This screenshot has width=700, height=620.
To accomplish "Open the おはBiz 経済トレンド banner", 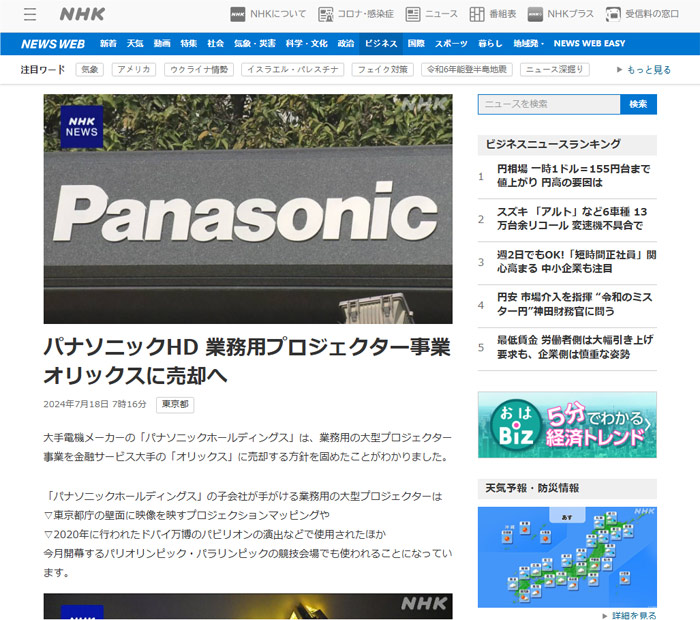I will 567,425.
